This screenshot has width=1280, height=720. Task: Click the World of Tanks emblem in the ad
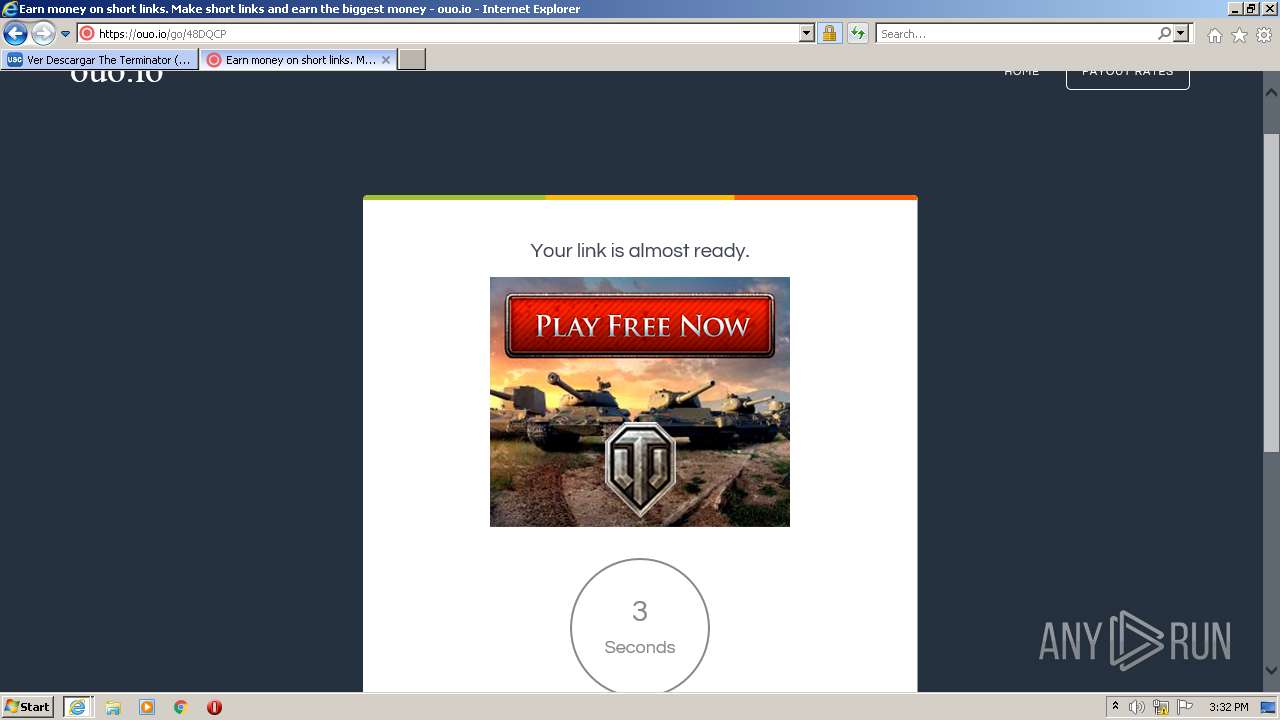pyautogui.click(x=640, y=468)
